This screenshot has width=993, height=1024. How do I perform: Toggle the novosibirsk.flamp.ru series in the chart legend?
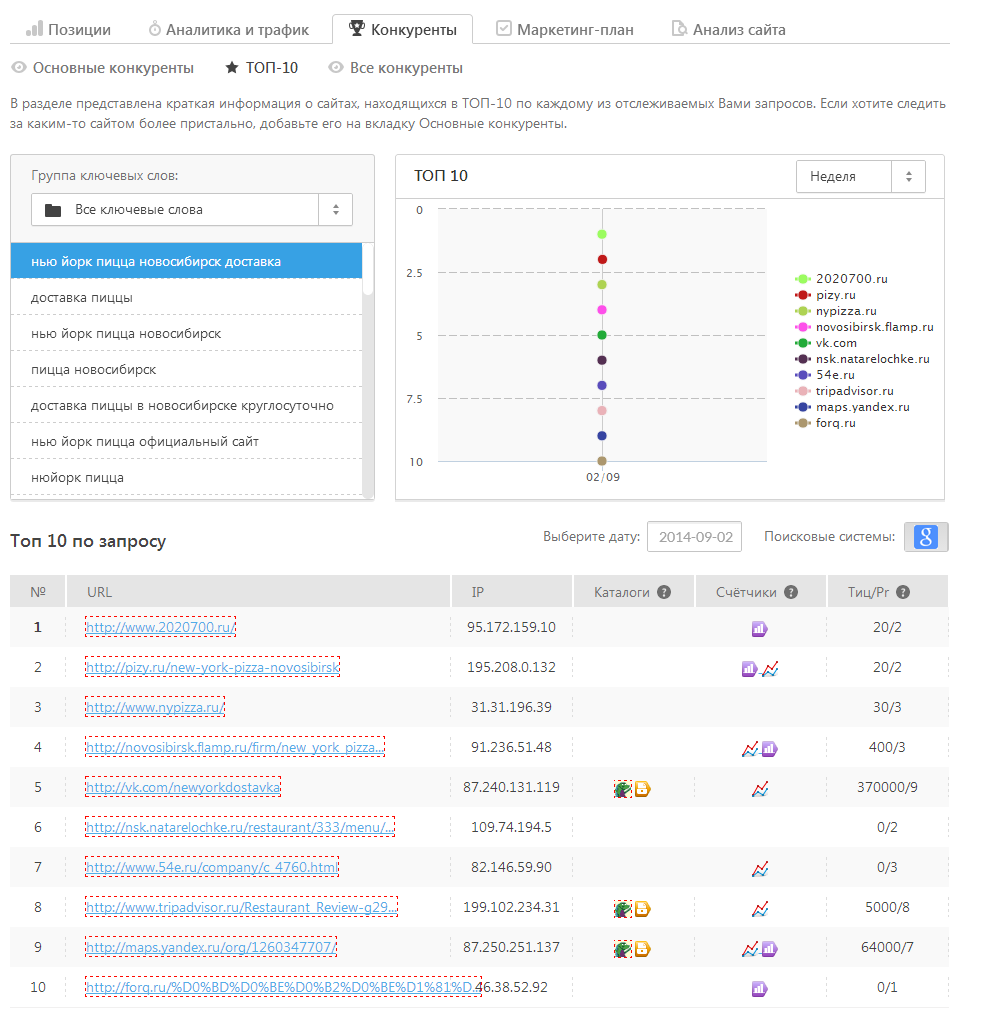click(x=864, y=327)
